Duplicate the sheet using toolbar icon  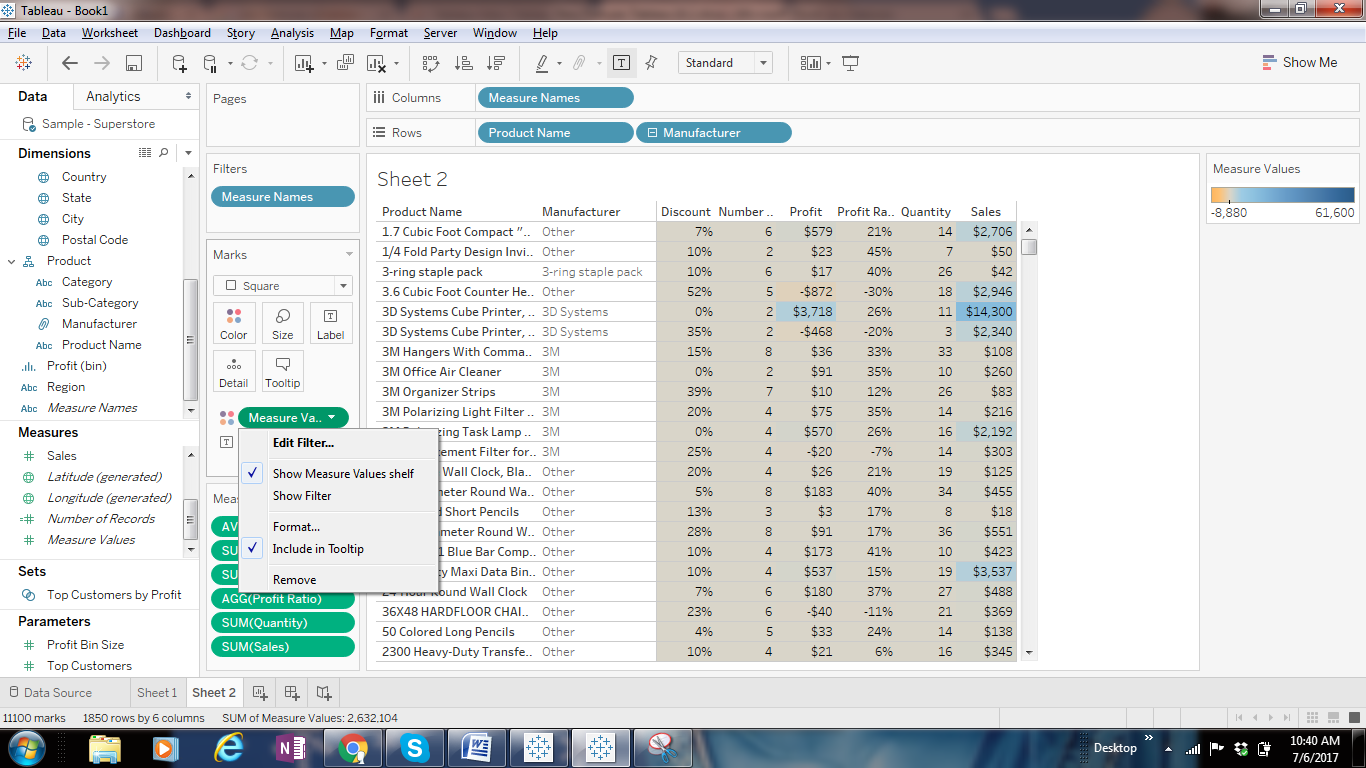pos(346,63)
